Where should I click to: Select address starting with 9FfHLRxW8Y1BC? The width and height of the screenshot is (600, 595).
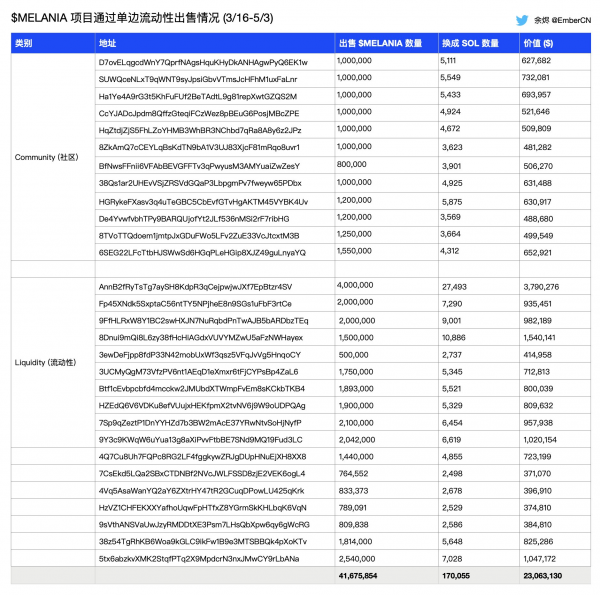(203, 321)
